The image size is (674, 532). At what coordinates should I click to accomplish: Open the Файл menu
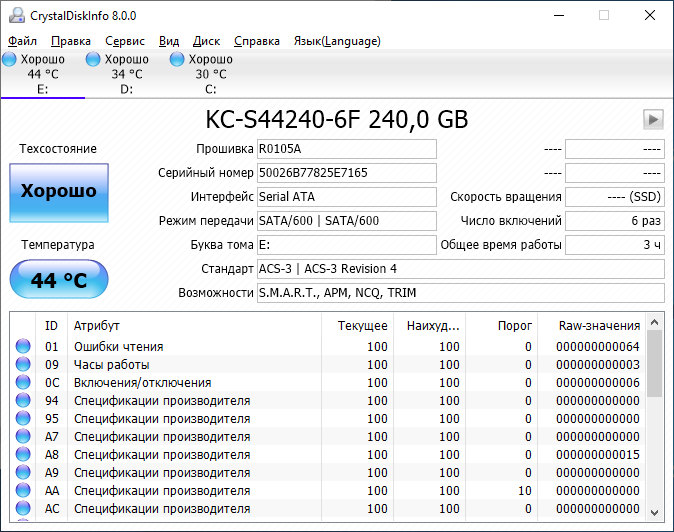[x=22, y=41]
